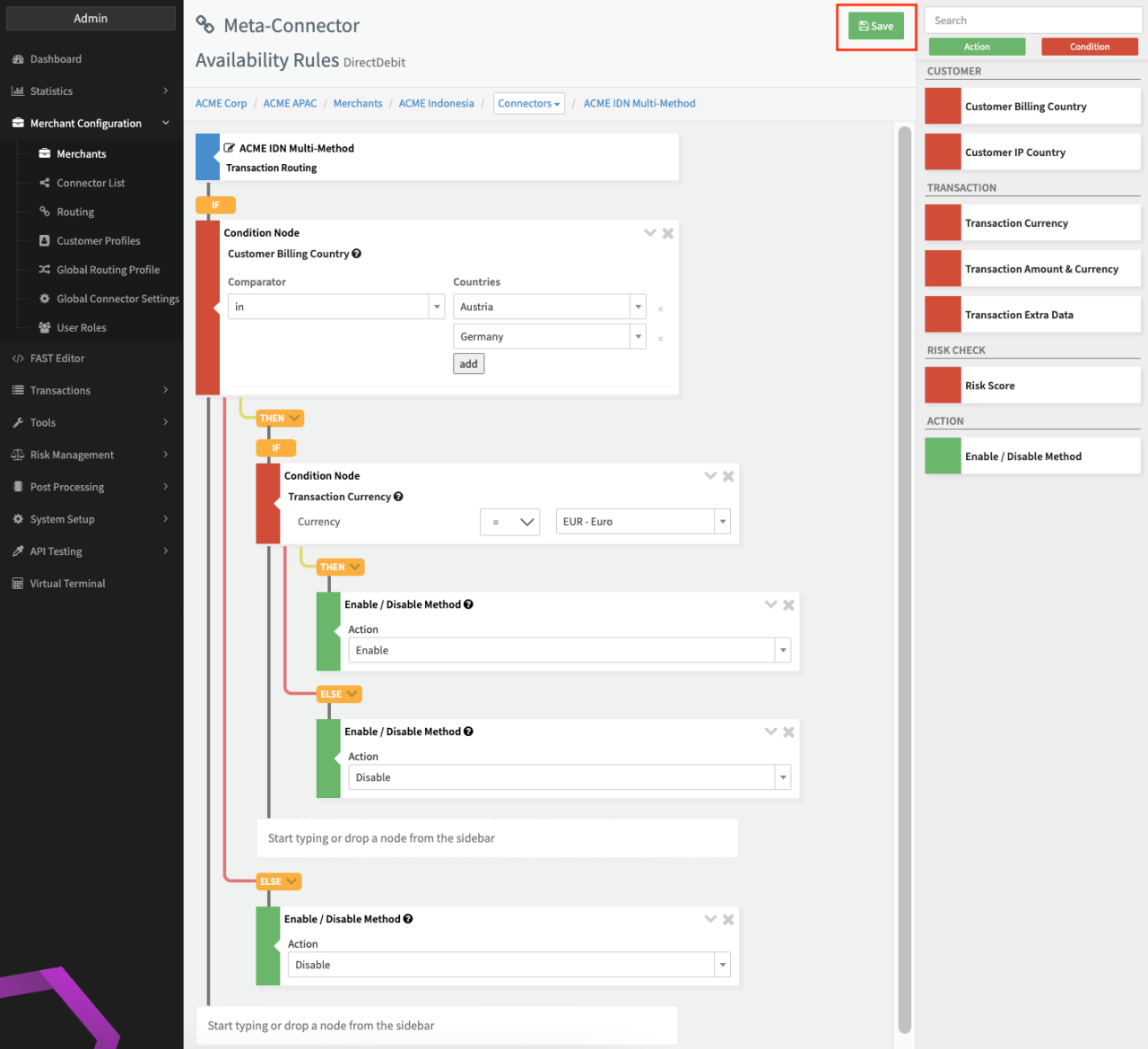
Task: Open the Connectors breadcrumb dropdown
Action: [x=529, y=104]
